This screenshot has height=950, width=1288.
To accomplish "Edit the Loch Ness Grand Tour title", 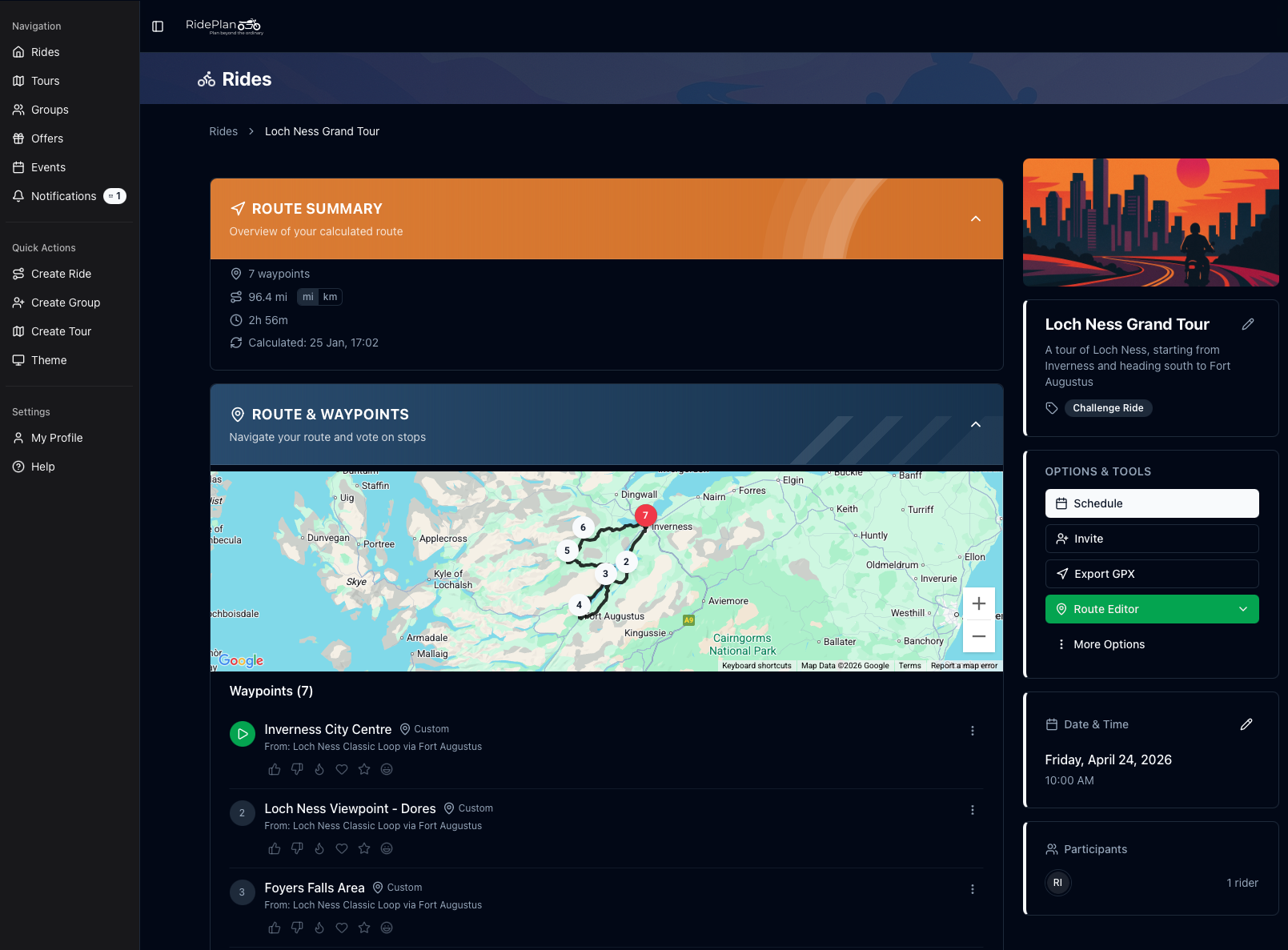I will [1249, 324].
